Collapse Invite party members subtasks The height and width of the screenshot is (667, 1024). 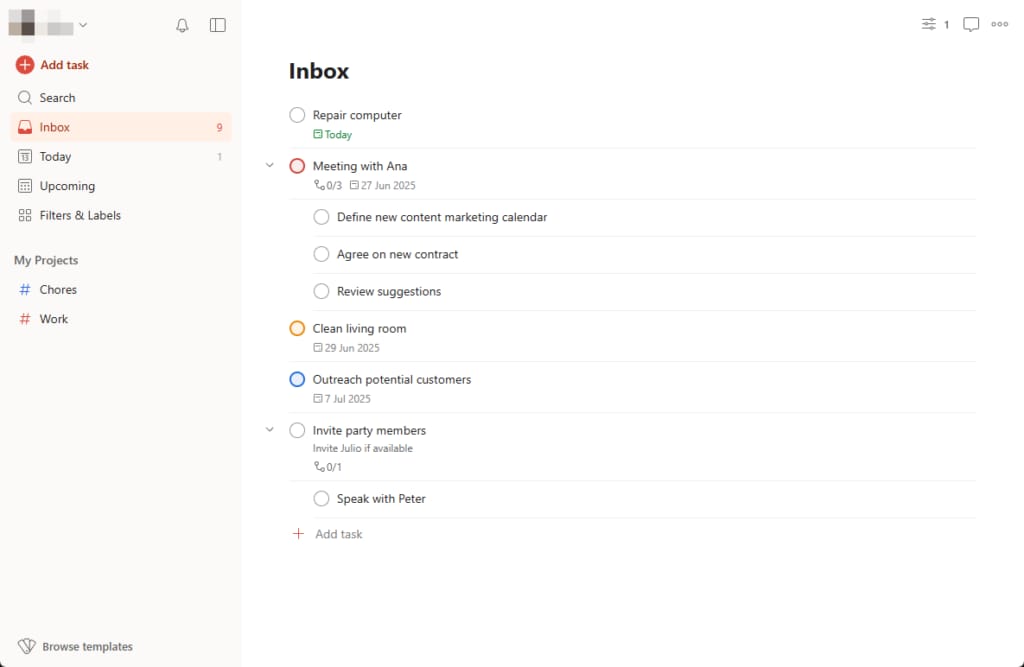[x=269, y=429]
